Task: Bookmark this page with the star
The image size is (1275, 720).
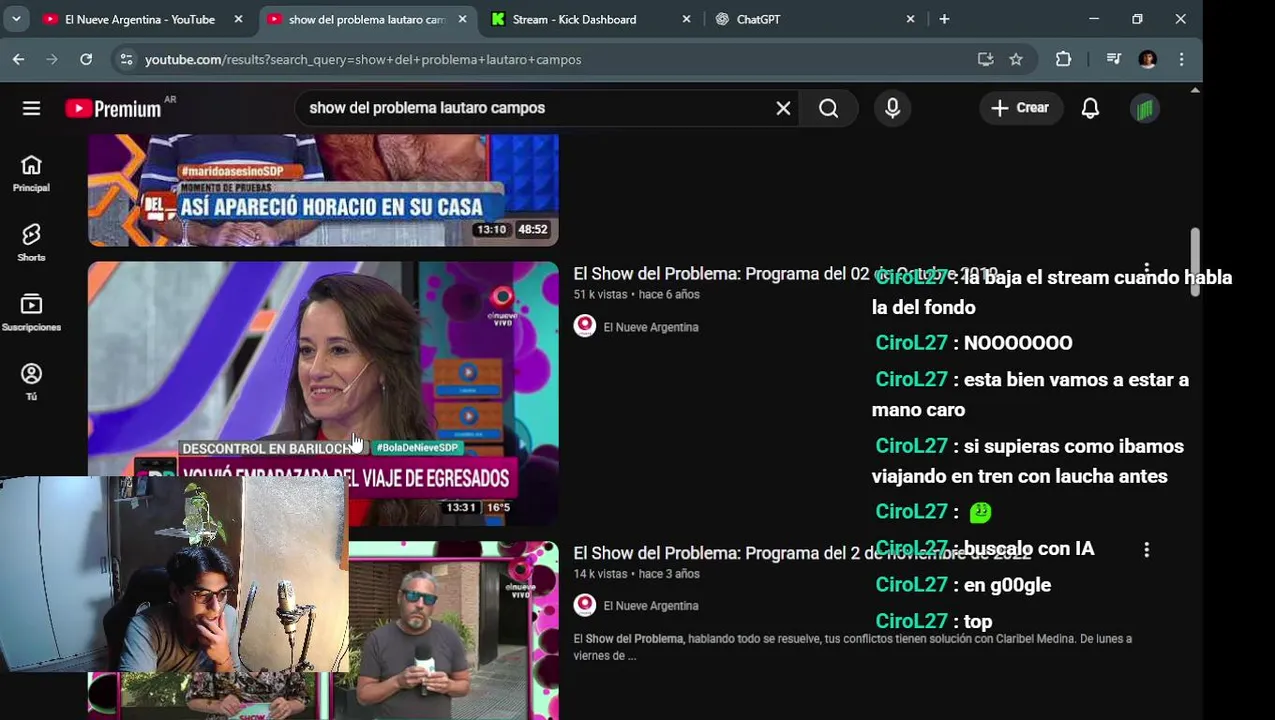Action: tap(1016, 59)
